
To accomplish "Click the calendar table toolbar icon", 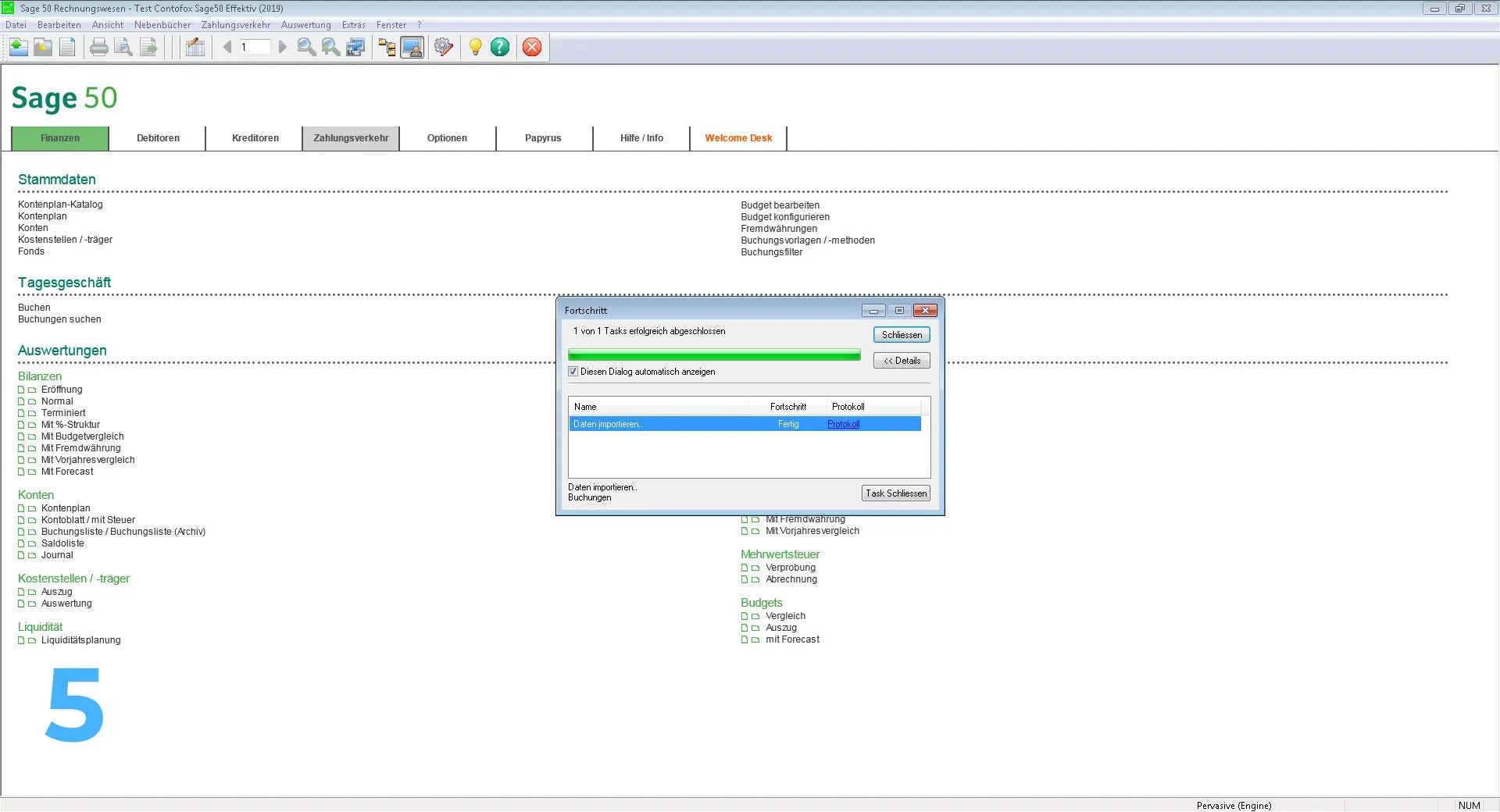I will coord(195,48).
